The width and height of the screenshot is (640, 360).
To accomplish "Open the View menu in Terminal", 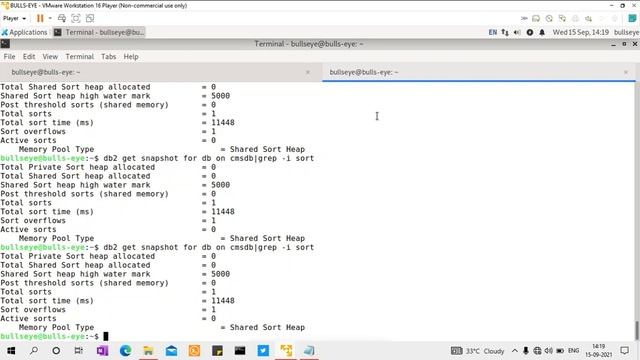I will (x=50, y=57).
